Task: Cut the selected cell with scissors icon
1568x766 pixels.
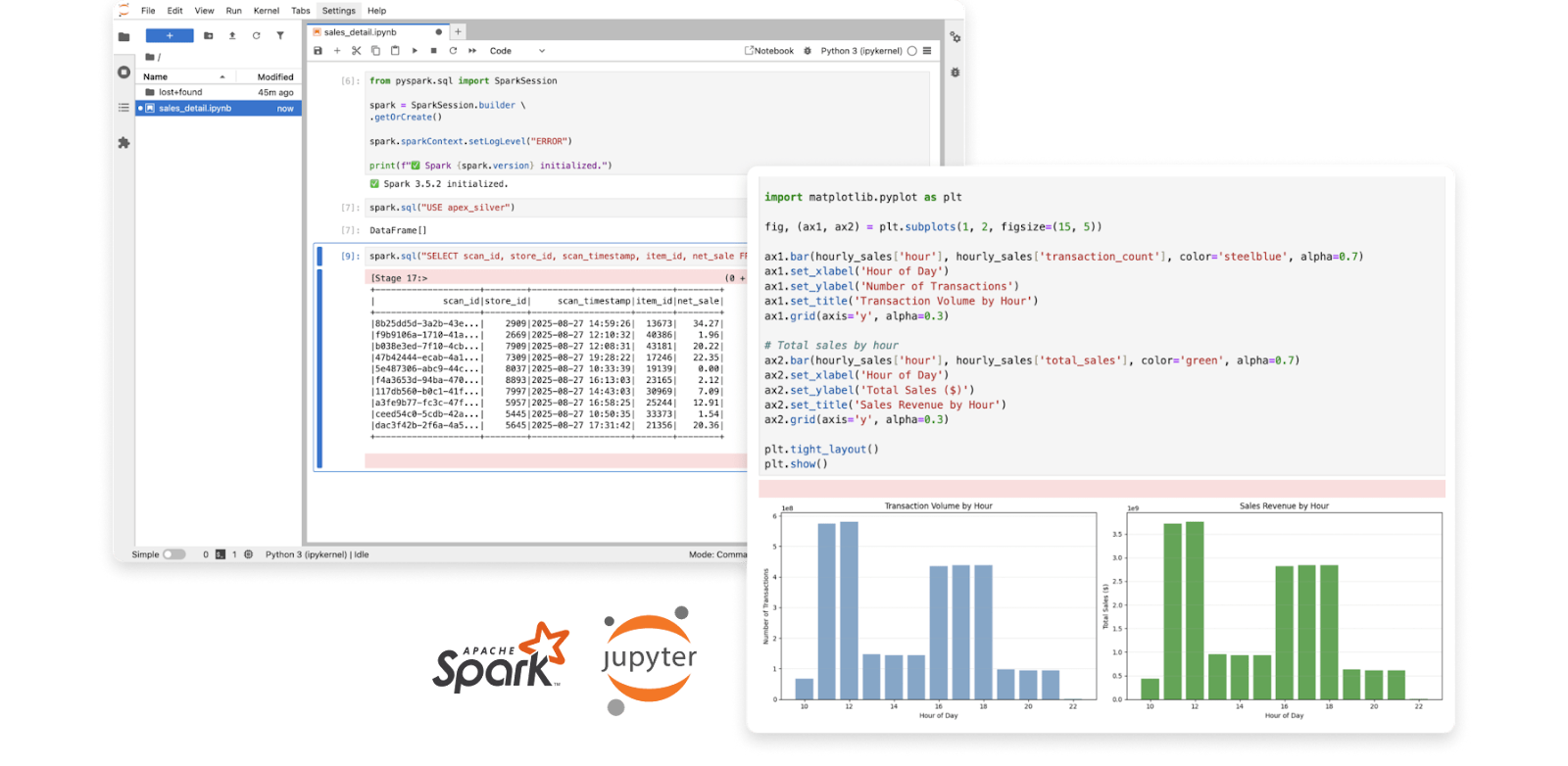Action: click(x=357, y=51)
